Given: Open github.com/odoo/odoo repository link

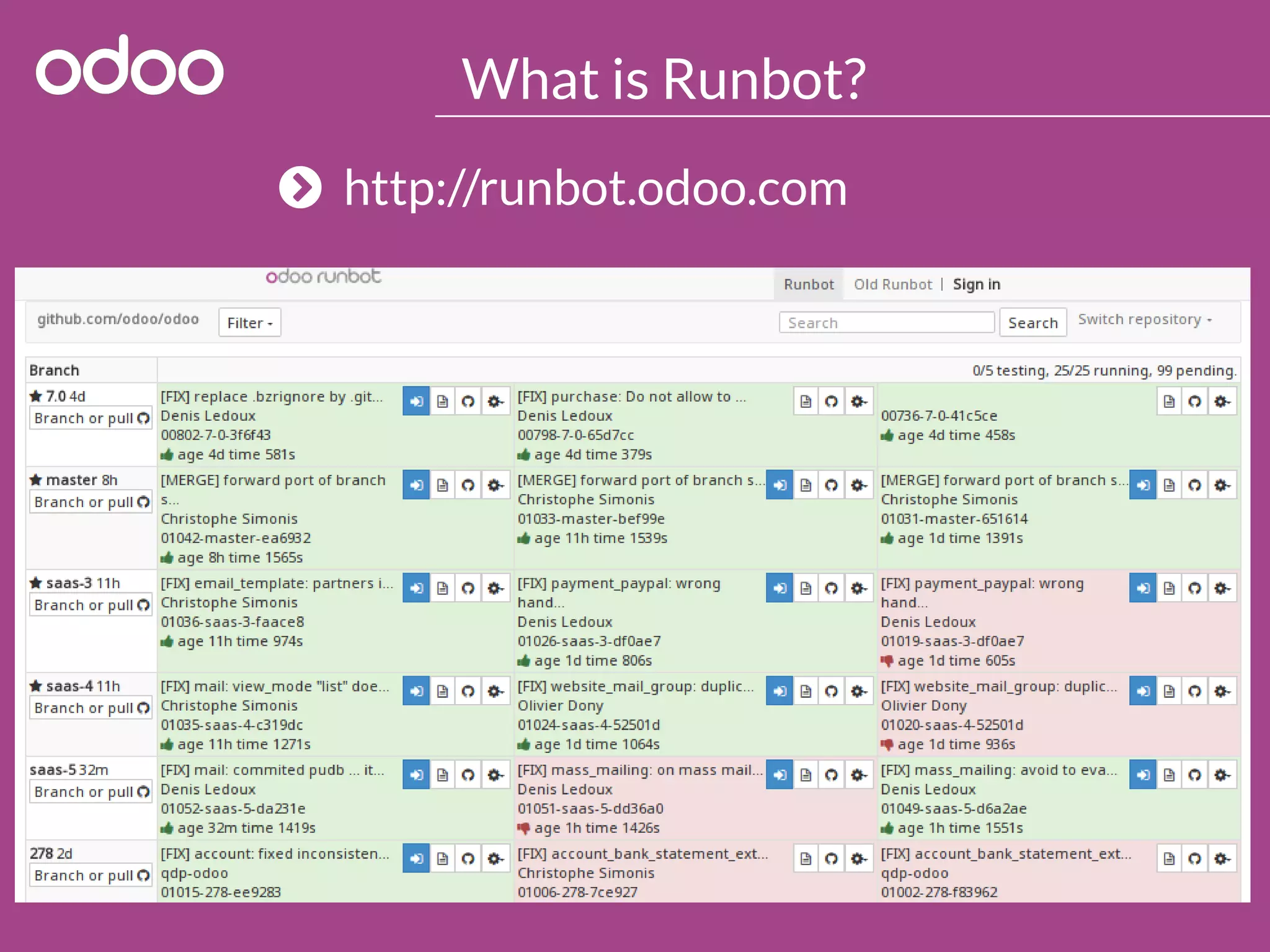Looking at the screenshot, I should tap(118, 319).
